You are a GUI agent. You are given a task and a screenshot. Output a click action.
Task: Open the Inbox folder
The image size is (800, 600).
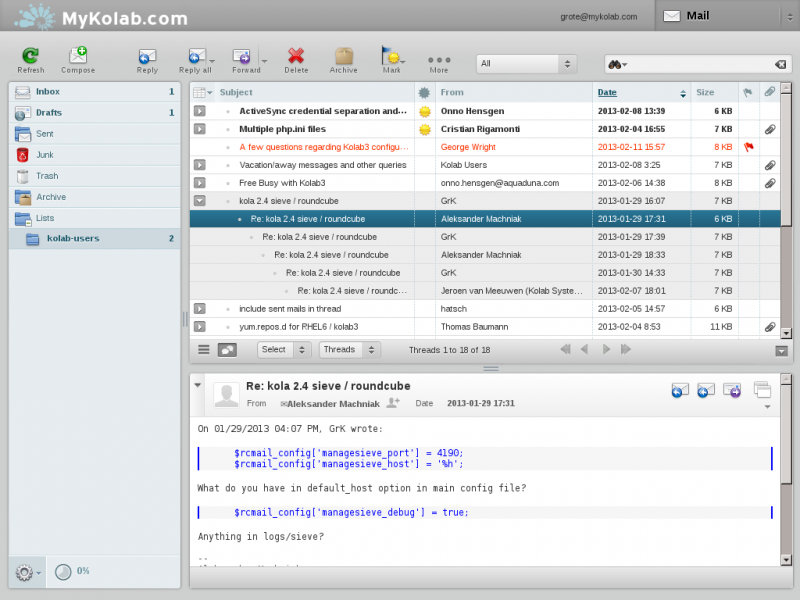pyautogui.click(x=95, y=92)
